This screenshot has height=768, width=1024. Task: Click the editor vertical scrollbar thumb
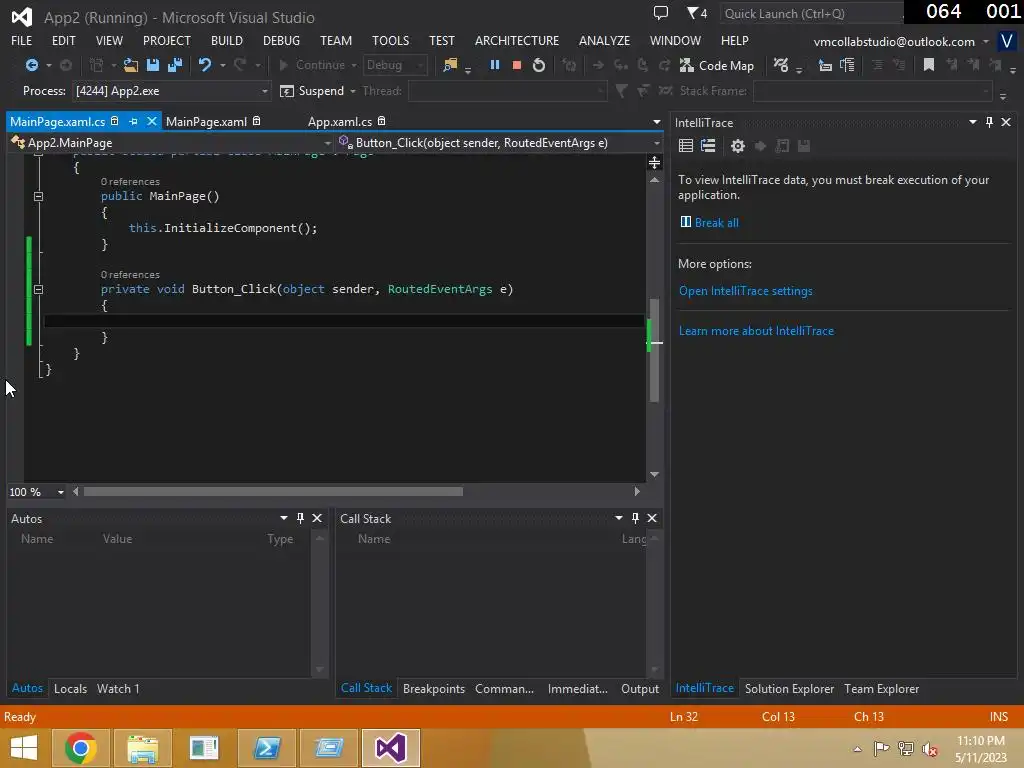(x=654, y=350)
